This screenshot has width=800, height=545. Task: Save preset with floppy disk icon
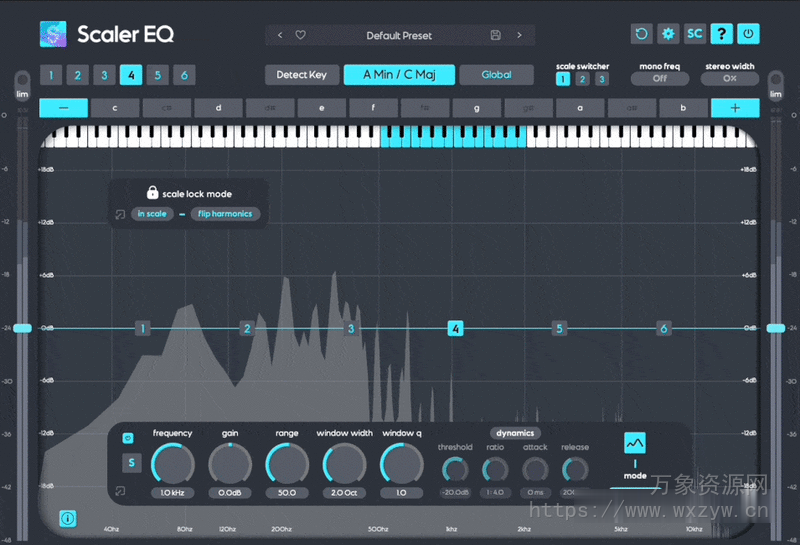[x=495, y=35]
